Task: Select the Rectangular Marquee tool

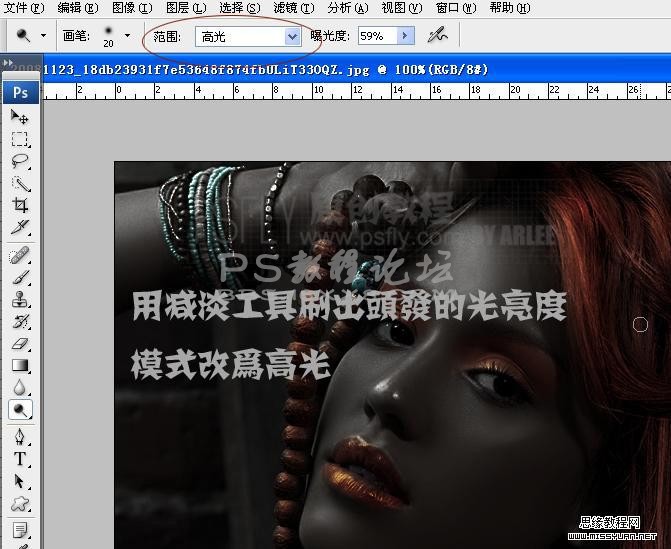Action: point(20,139)
